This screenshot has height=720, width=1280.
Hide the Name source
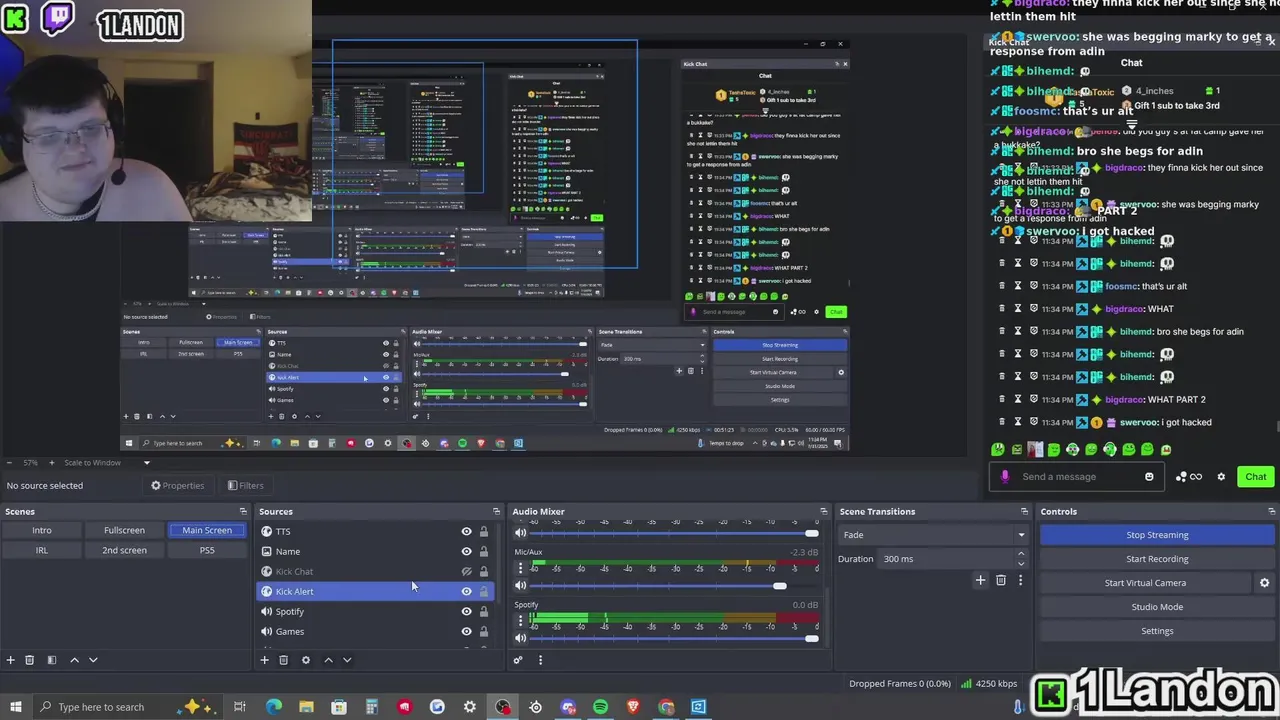point(466,552)
